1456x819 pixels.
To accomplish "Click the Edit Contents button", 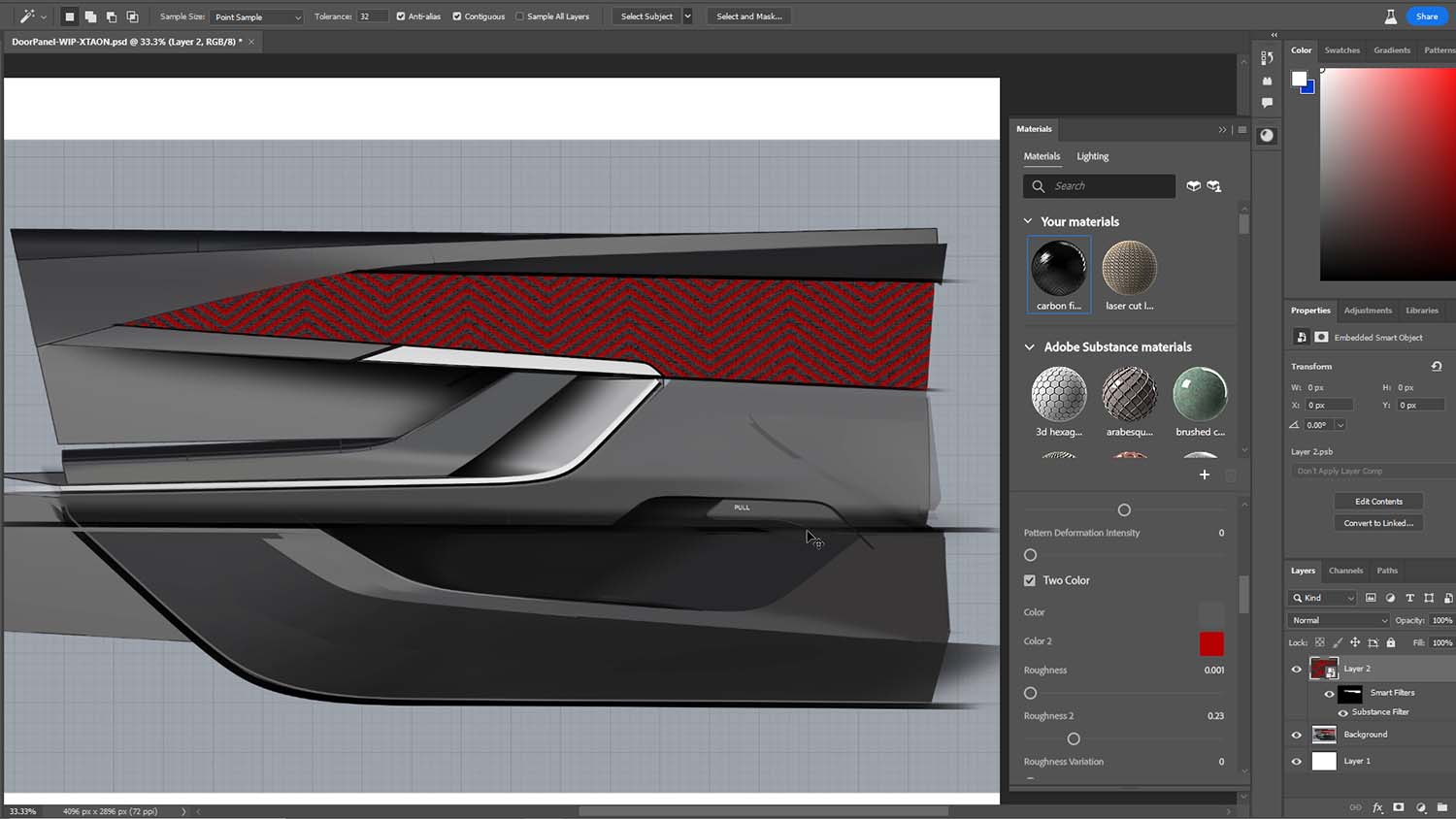I will (1378, 502).
